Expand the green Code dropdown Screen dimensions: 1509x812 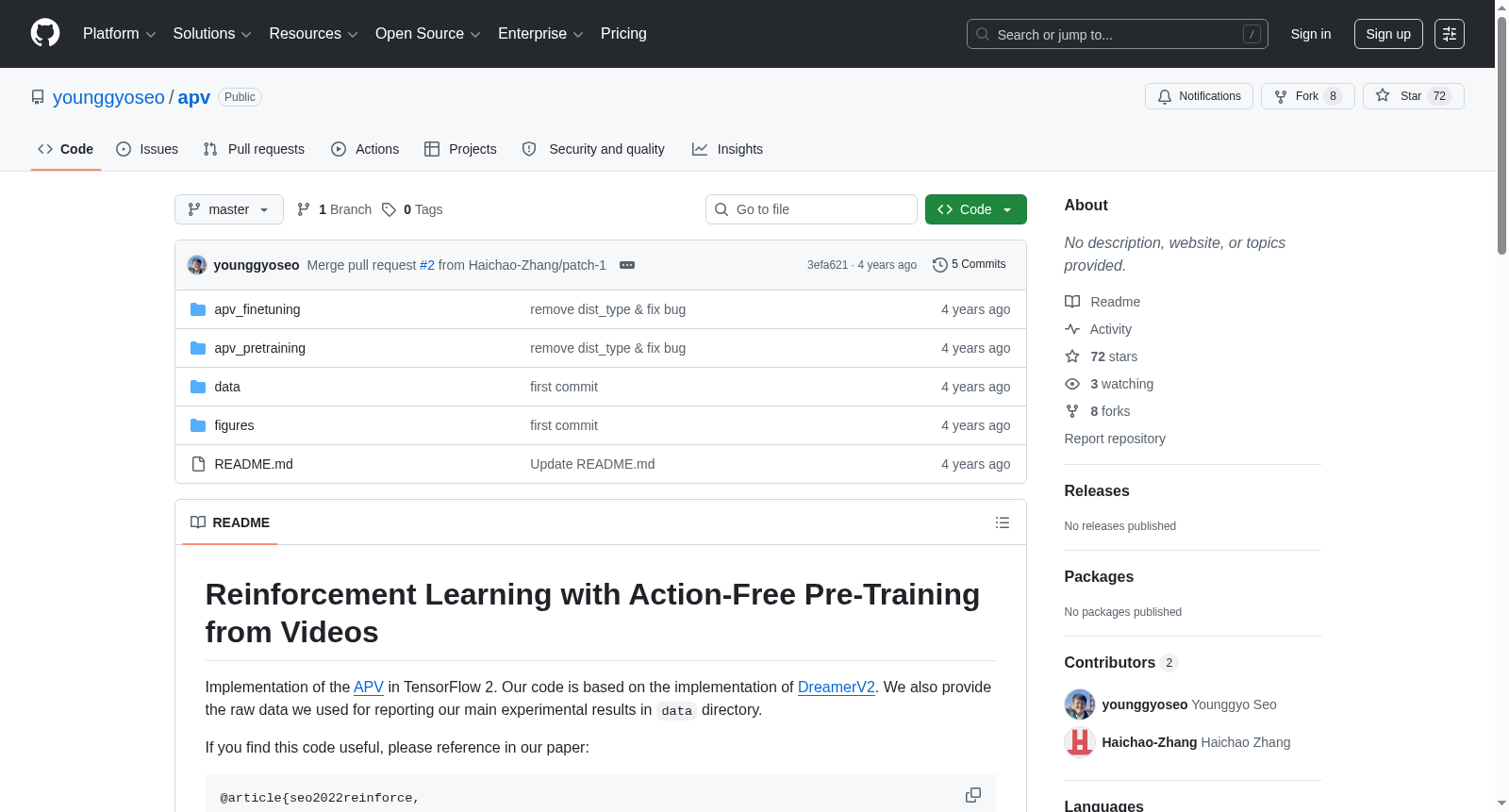click(x=976, y=209)
